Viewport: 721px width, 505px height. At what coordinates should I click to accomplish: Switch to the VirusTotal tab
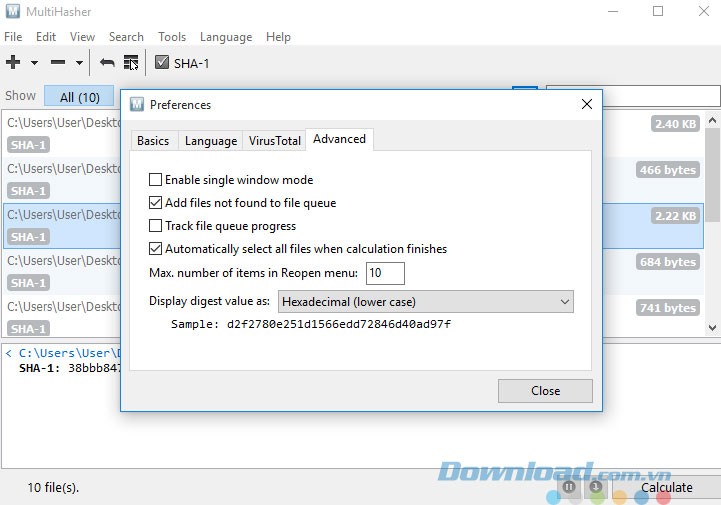tap(274, 141)
